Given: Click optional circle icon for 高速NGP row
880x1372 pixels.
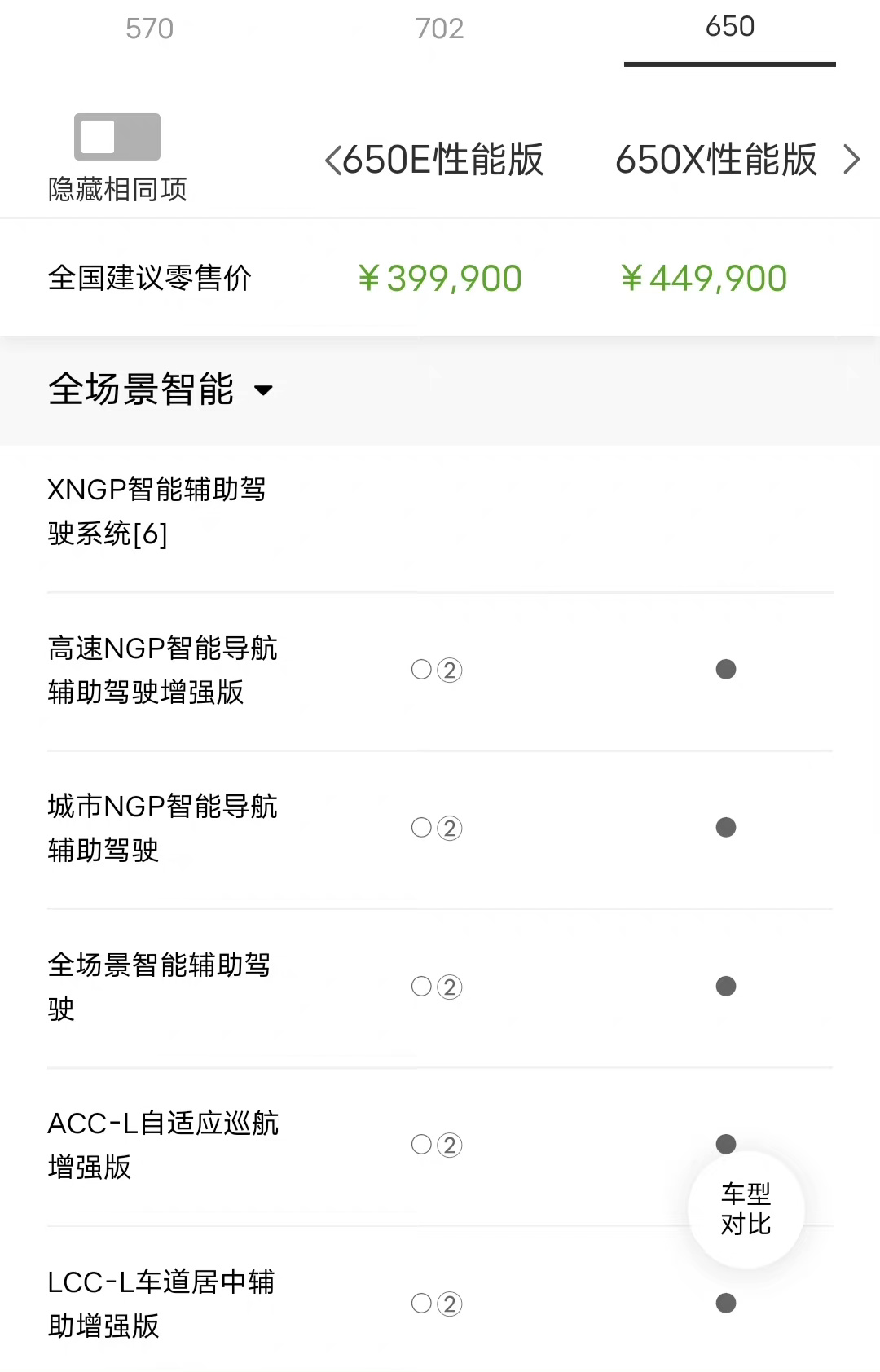Looking at the screenshot, I should pos(422,670).
